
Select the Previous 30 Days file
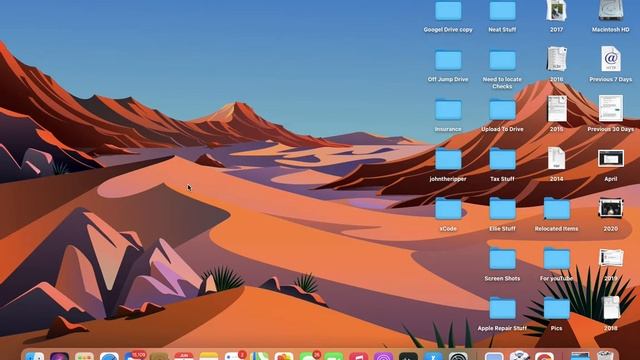pos(611,109)
